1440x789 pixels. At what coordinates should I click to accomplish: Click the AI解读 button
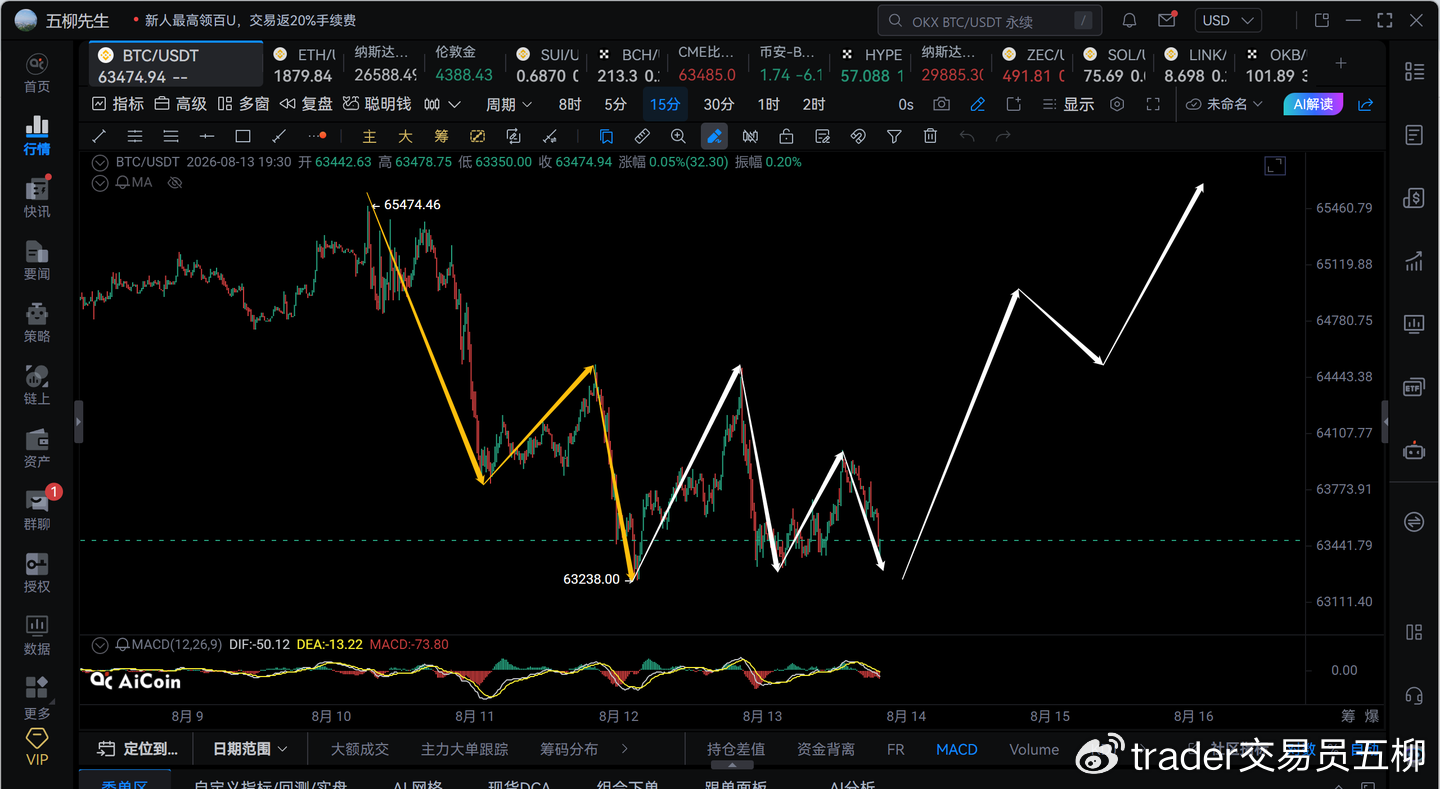point(1313,104)
